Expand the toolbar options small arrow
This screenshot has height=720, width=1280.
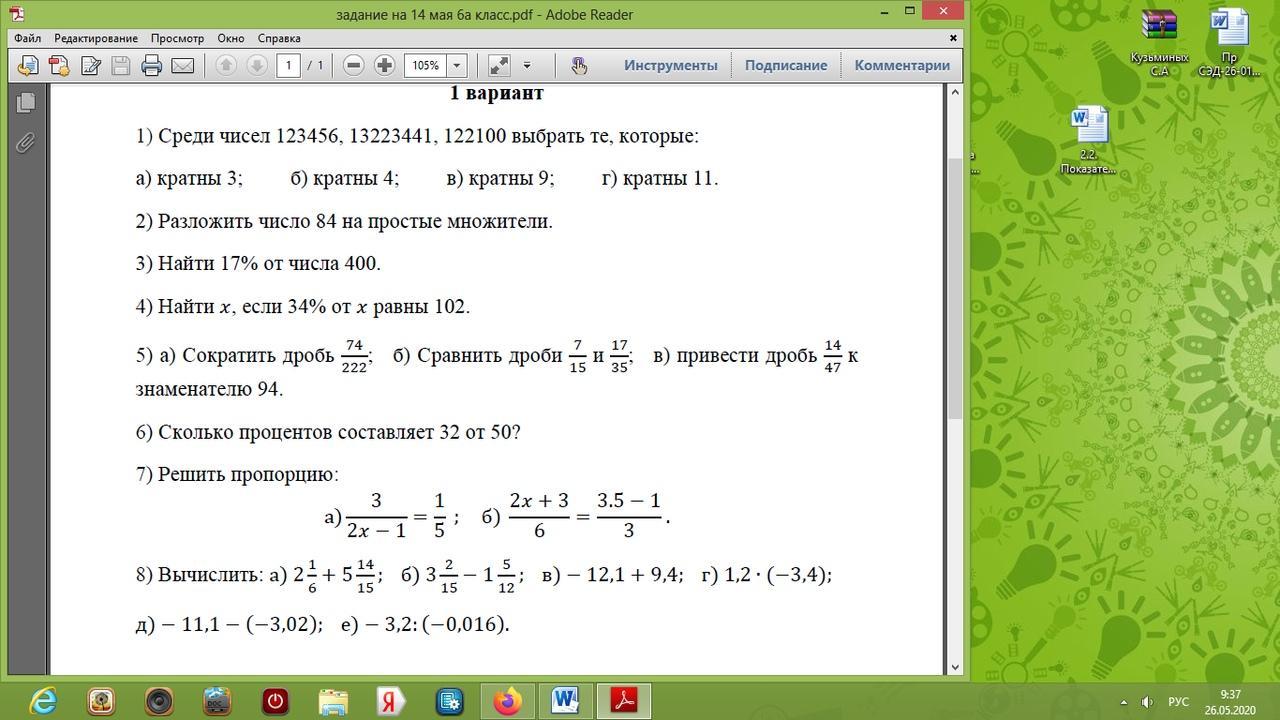click(x=527, y=66)
